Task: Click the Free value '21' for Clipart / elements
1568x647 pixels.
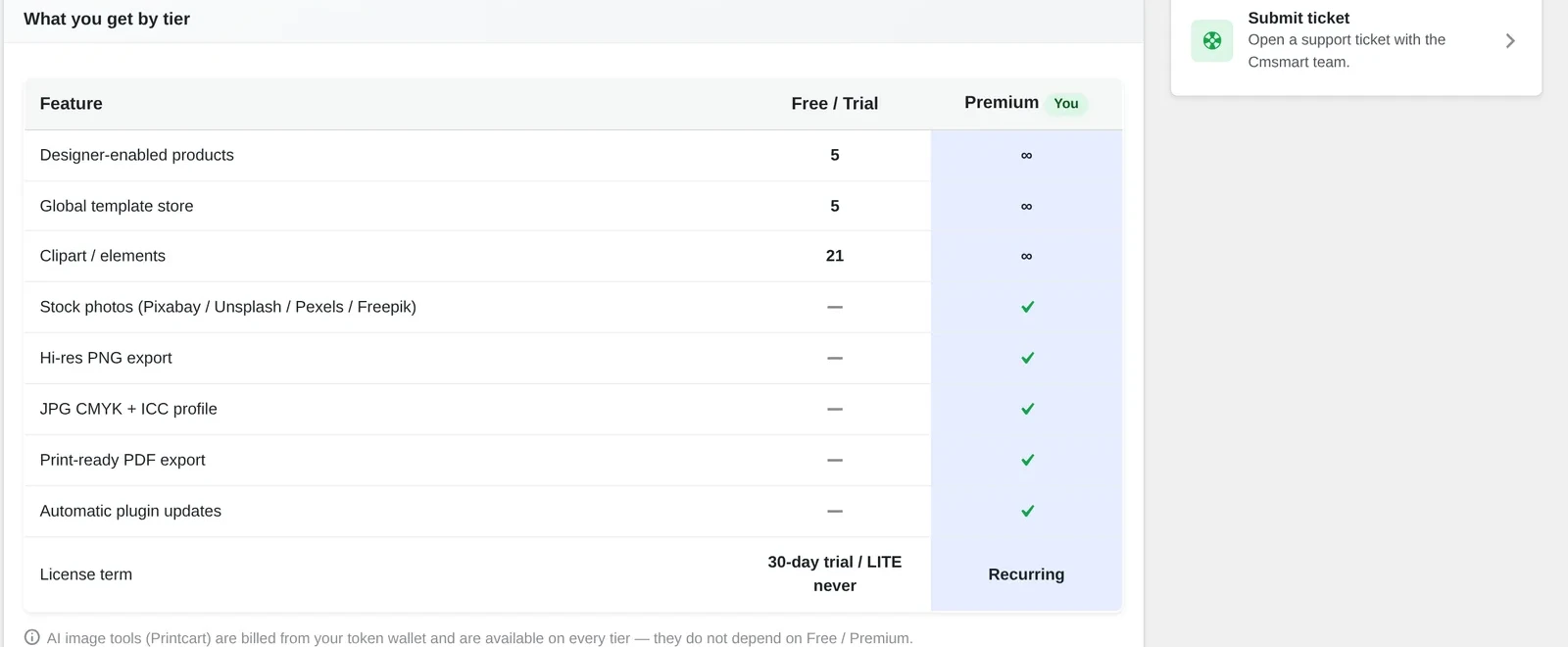Action: (835, 256)
